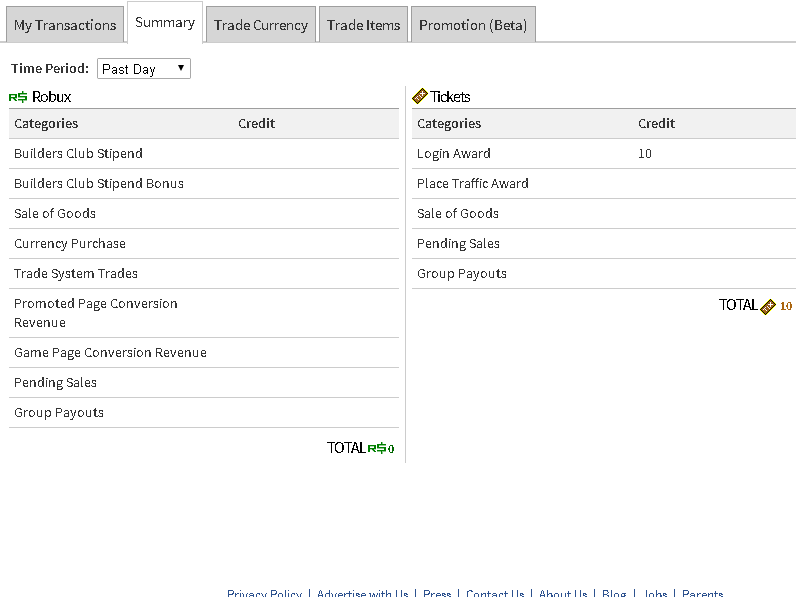This screenshot has width=796, height=597.
Task: Click the ticket icon beside Tickets total
Action: click(768, 306)
